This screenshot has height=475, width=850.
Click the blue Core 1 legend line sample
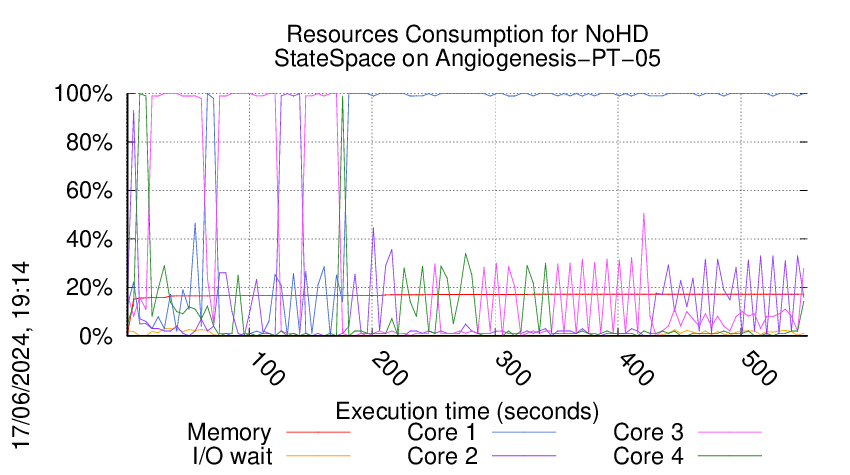coord(524,432)
